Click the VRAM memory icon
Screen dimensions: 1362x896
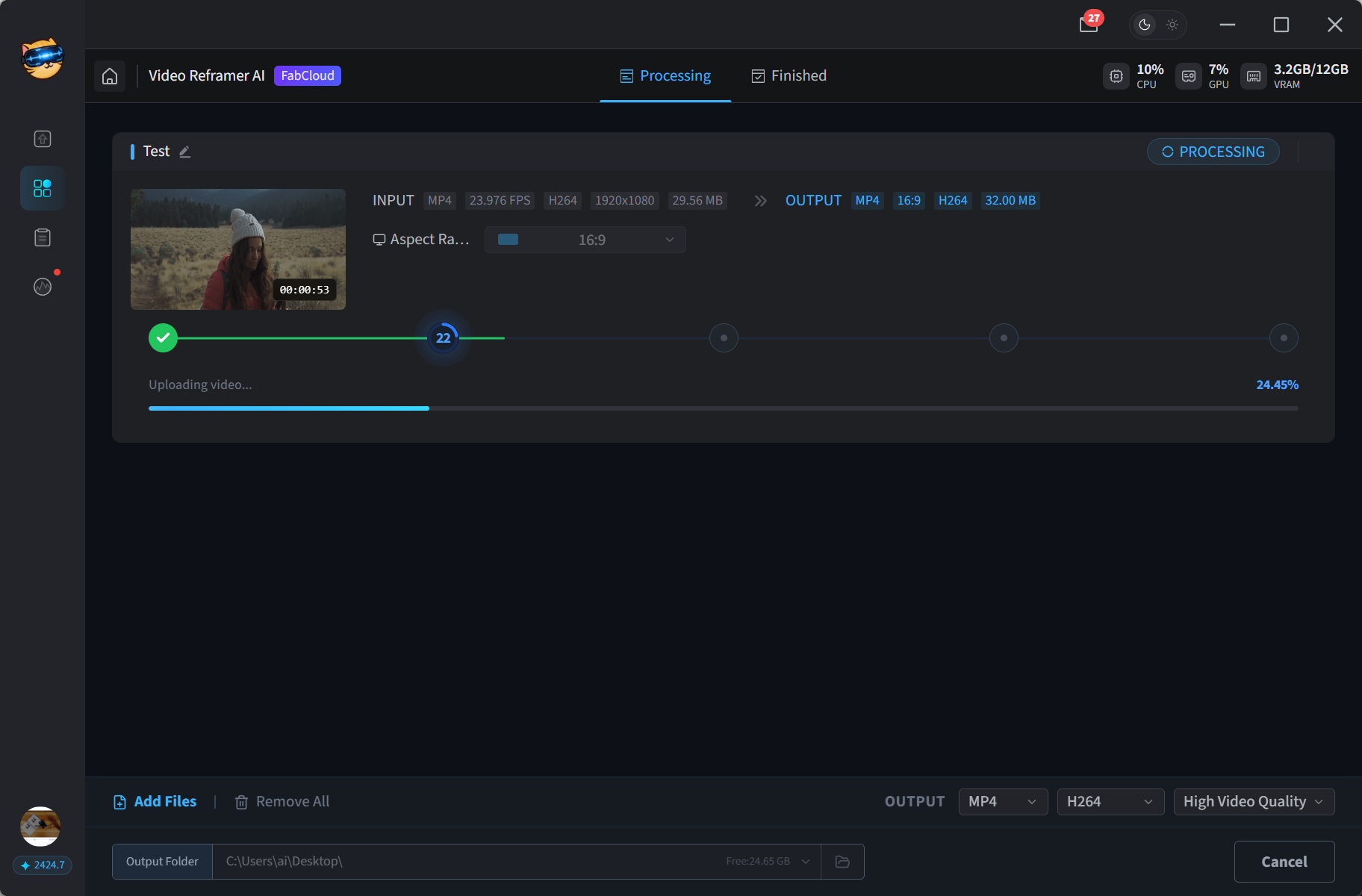coord(1254,76)
